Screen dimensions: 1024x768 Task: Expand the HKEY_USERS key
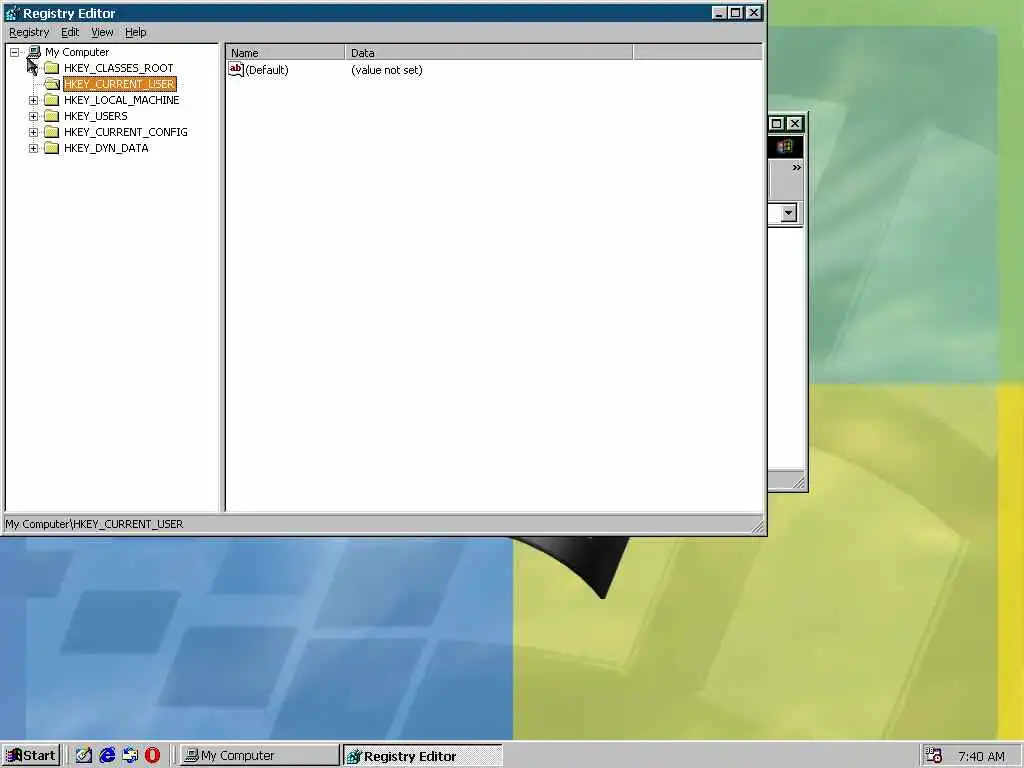point(33,116)
